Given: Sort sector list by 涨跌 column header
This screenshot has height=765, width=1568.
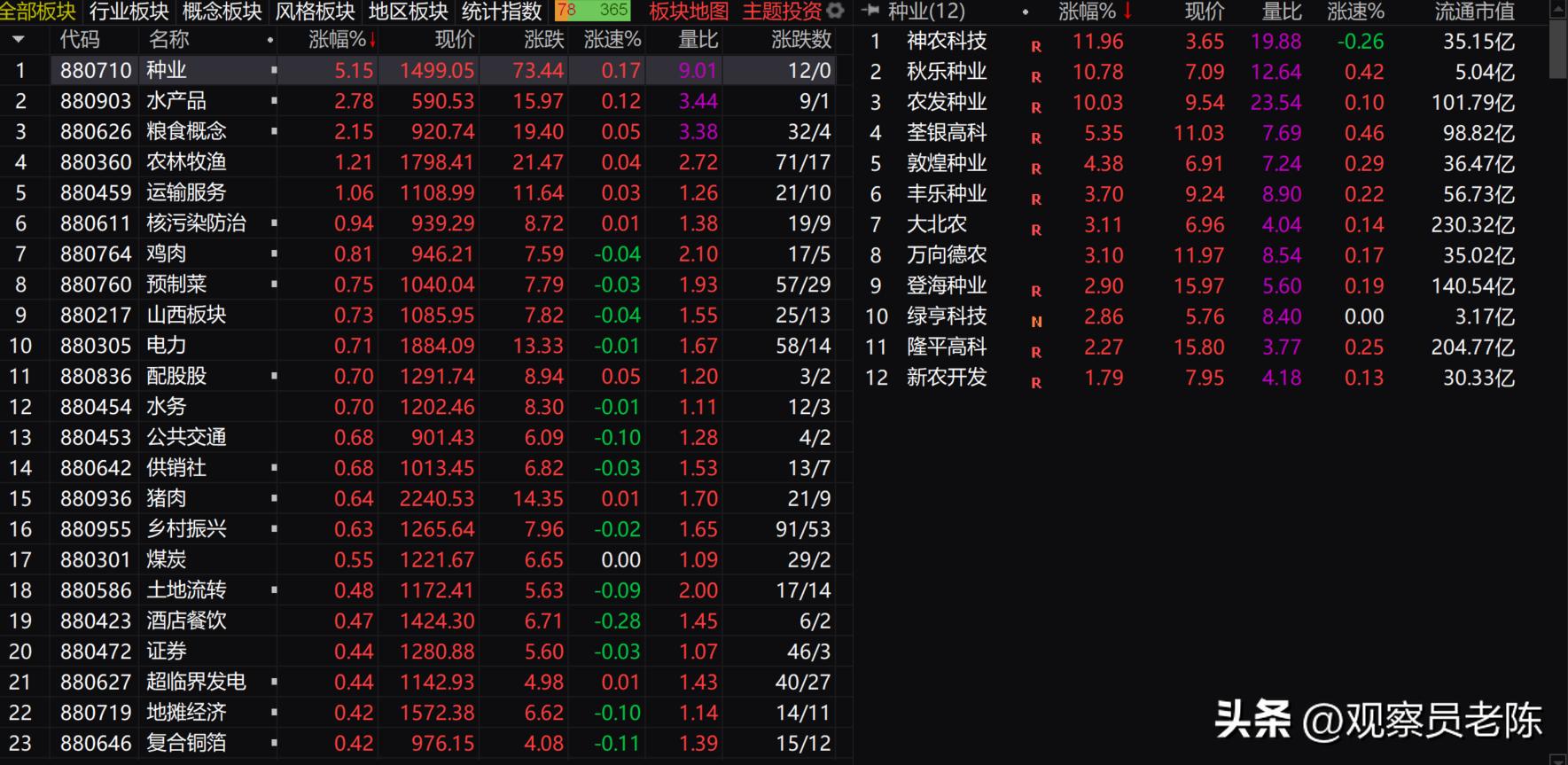Looking at the screenshot, I should 544,40.
